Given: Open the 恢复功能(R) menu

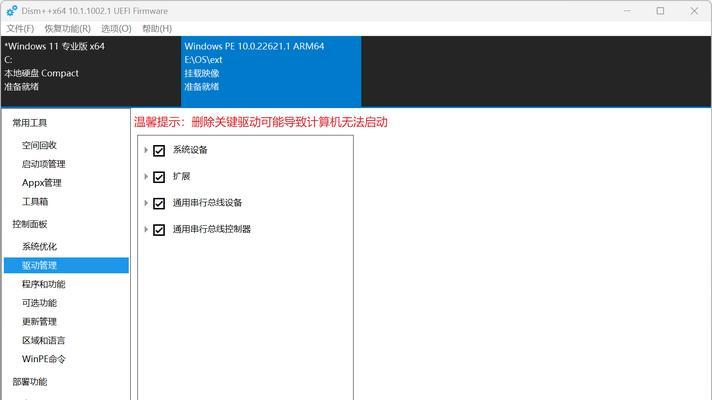Looking at the screenshot, I should coord(67,29).
